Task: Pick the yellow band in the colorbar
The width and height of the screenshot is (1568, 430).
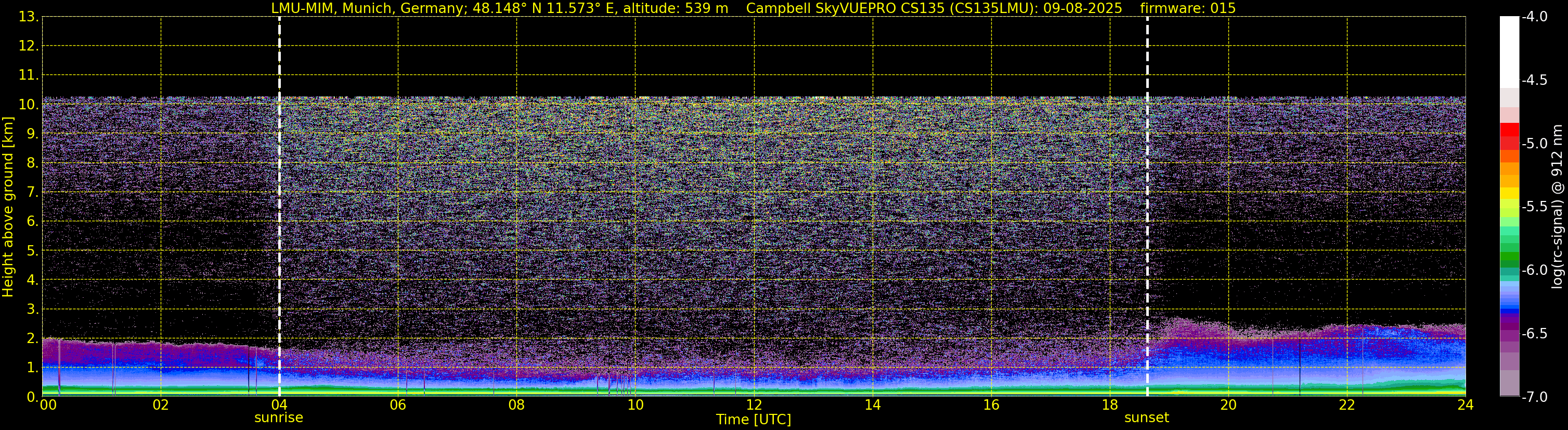Action: [1510, 194]
